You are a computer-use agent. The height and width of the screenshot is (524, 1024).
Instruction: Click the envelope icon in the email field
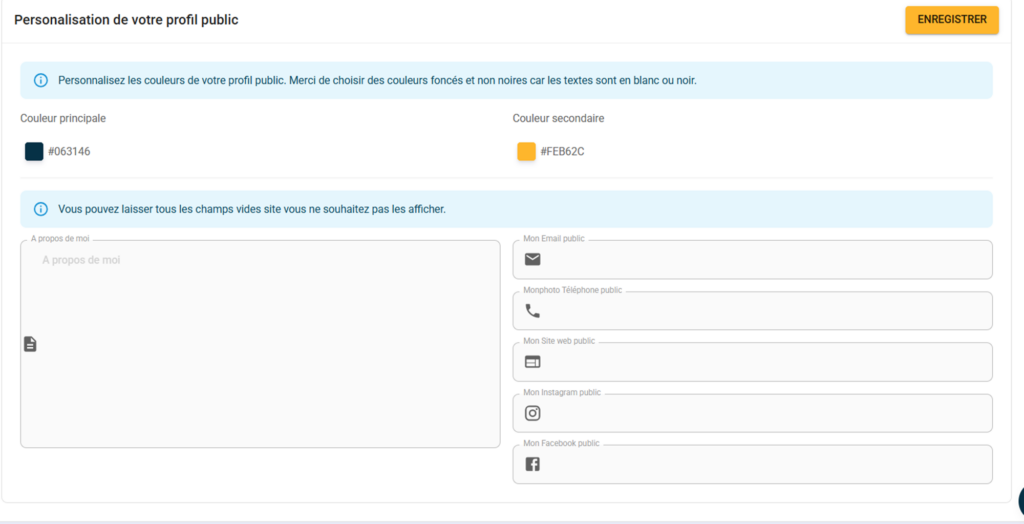tap(533, 260)
